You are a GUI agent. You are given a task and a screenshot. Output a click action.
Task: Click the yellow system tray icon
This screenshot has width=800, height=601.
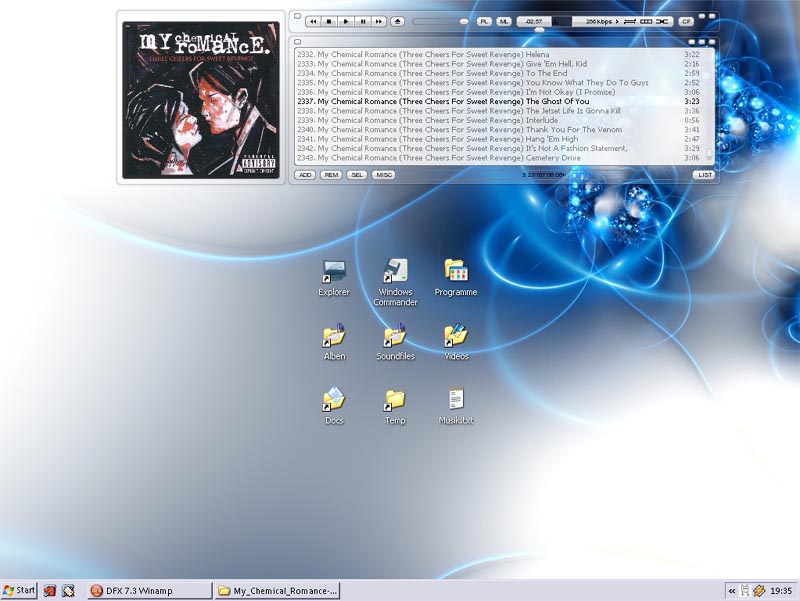click(759, 591)
